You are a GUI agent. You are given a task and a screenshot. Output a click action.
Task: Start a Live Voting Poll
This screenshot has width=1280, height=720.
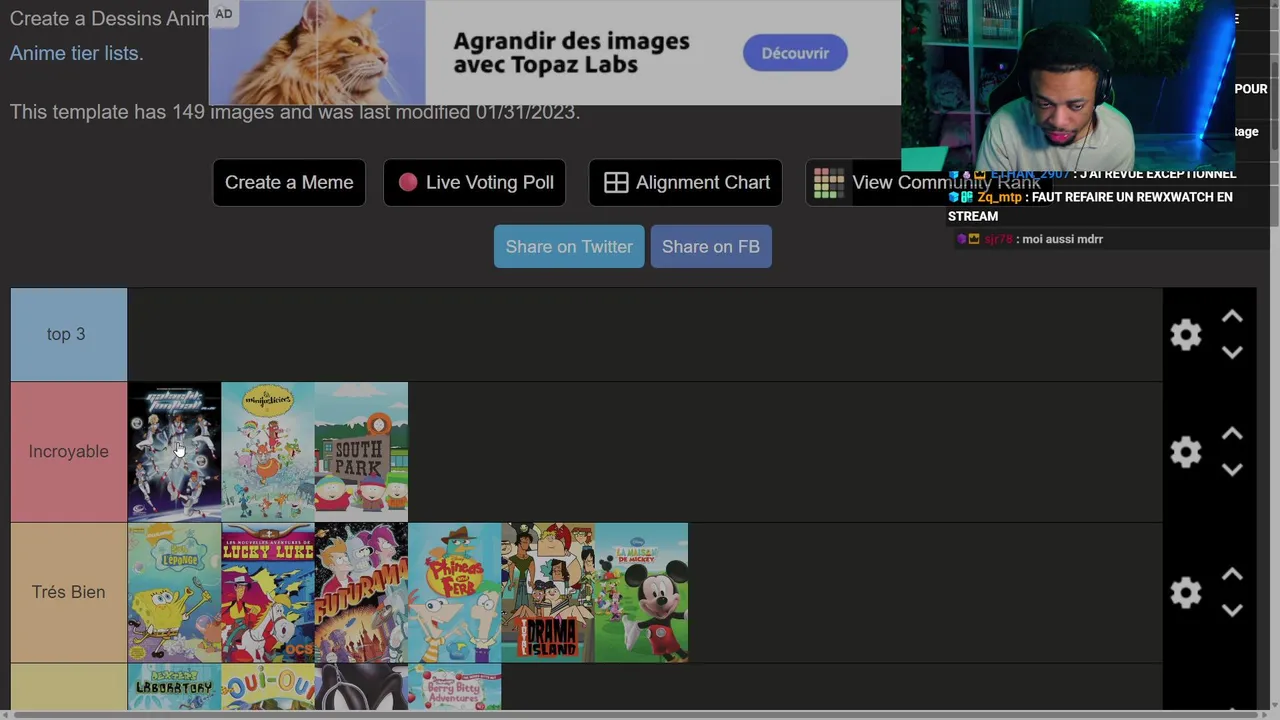point(475,182)
